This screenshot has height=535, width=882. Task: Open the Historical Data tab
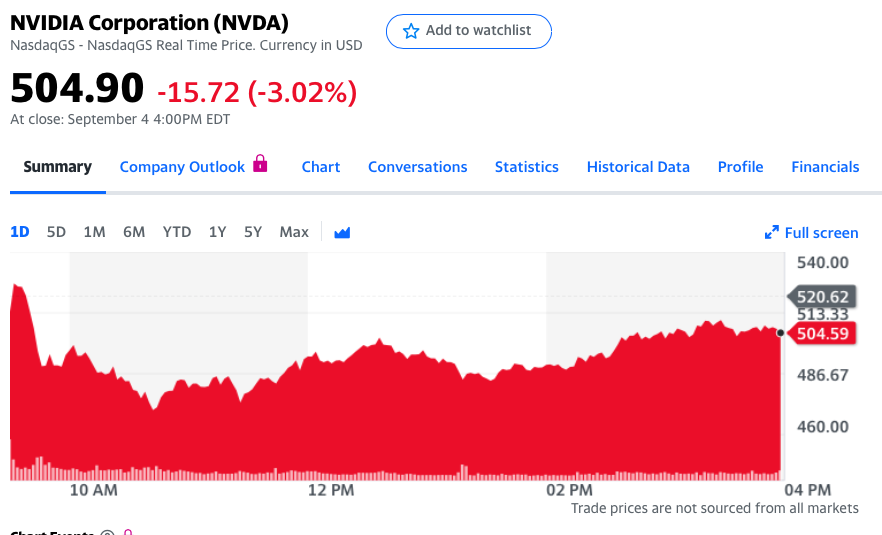coord(638,167)
